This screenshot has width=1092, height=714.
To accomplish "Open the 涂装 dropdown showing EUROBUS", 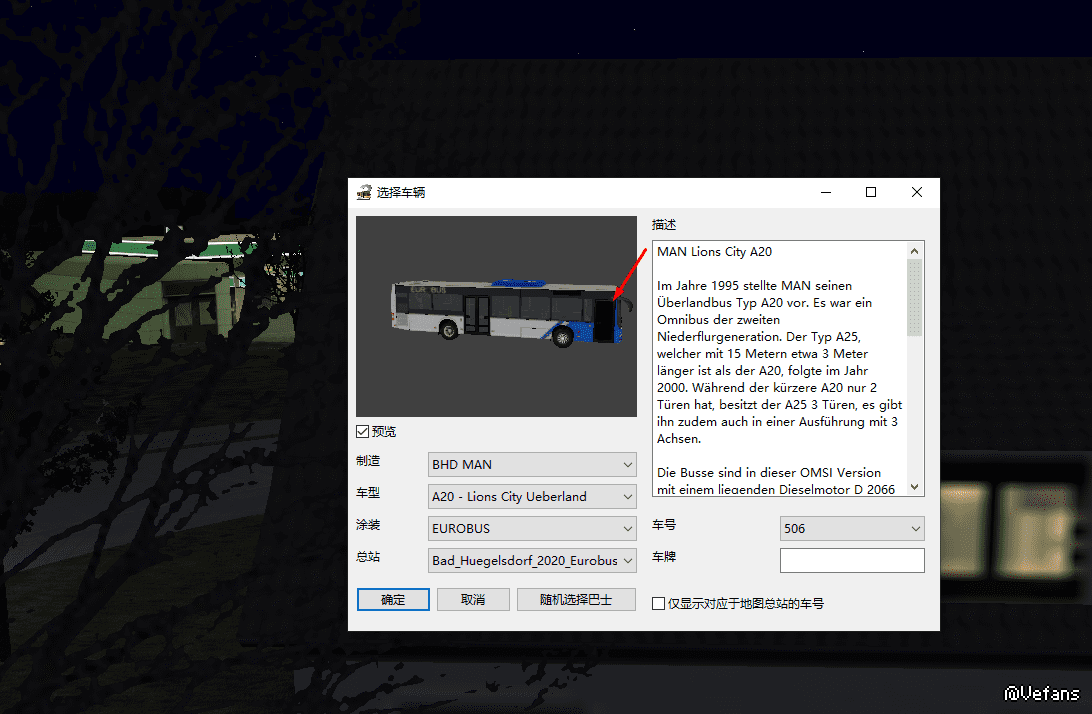I will (x=532, y=529).
